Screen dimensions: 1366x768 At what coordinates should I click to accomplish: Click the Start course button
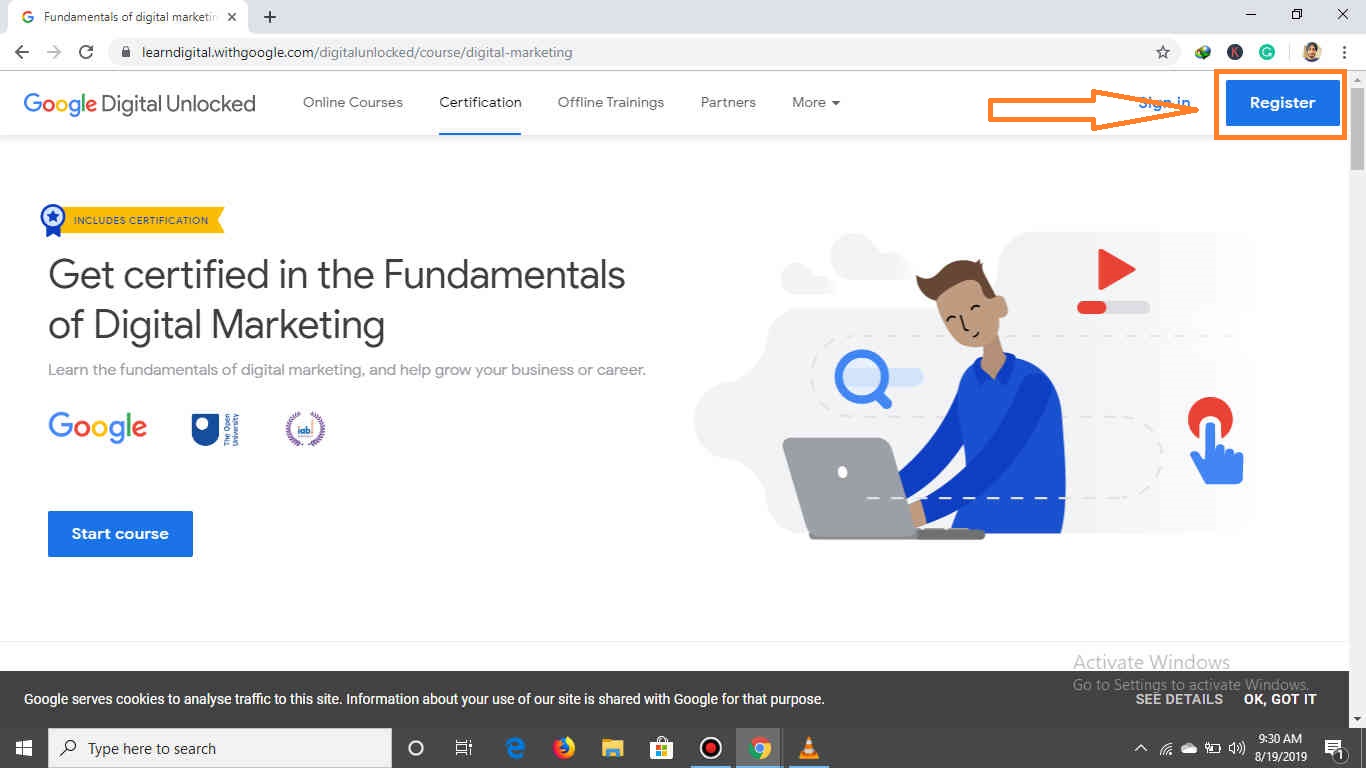[120, 534]
